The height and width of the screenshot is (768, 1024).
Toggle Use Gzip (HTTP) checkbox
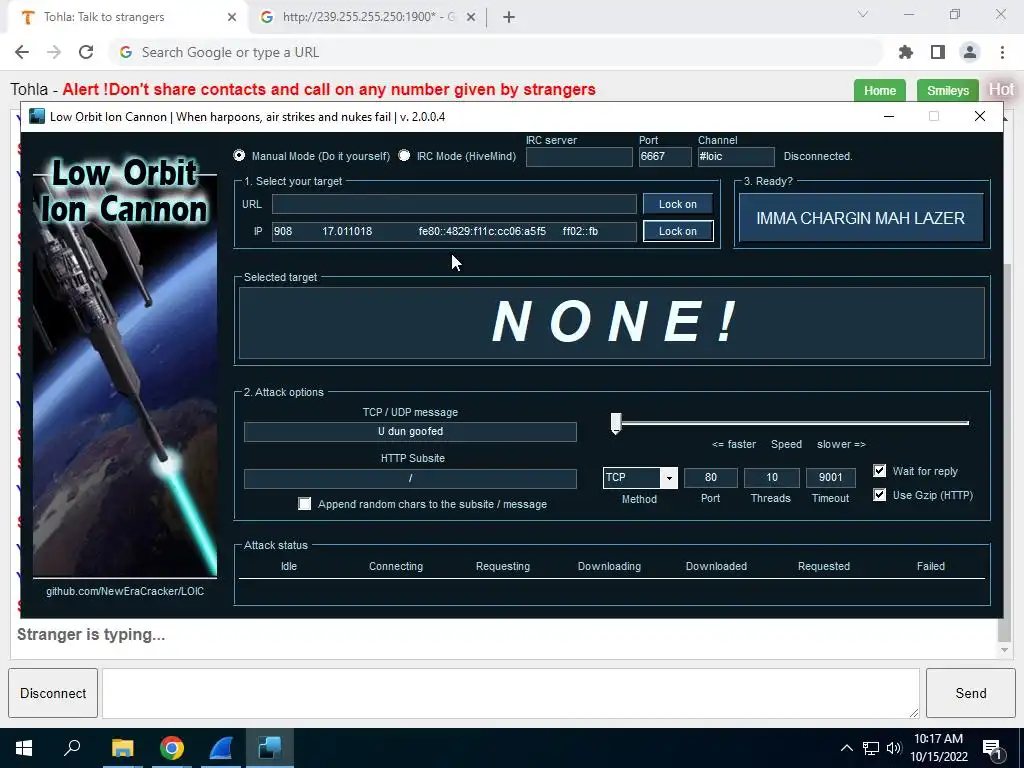point(880,495)
